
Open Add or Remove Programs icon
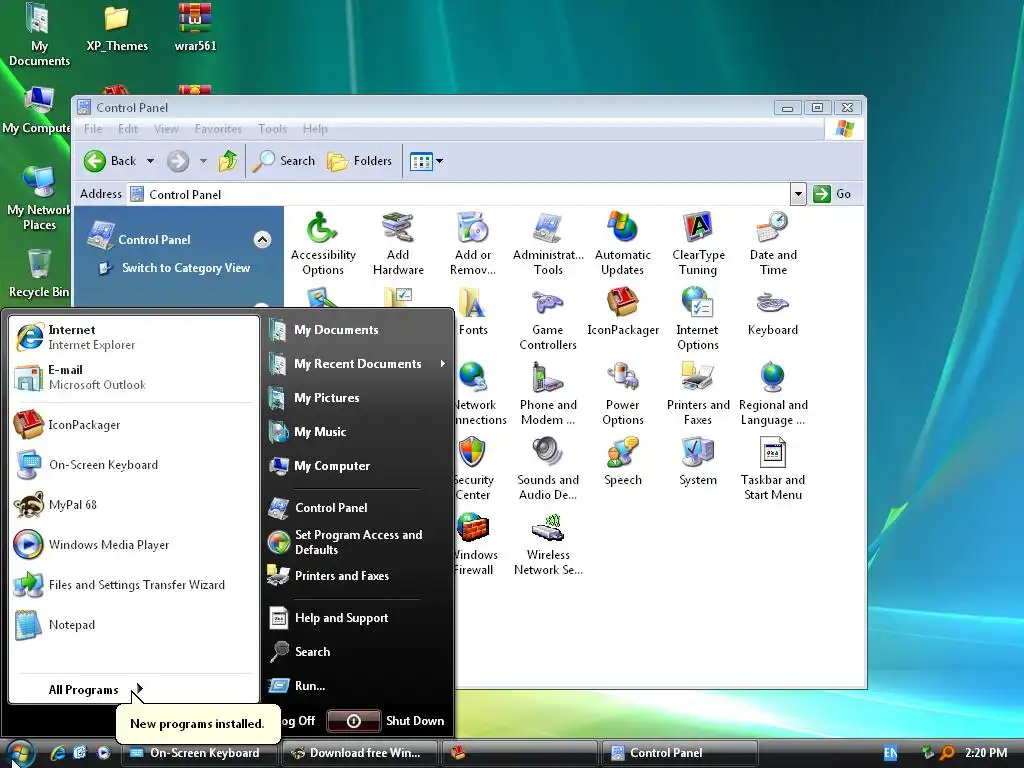click(473, 243)
